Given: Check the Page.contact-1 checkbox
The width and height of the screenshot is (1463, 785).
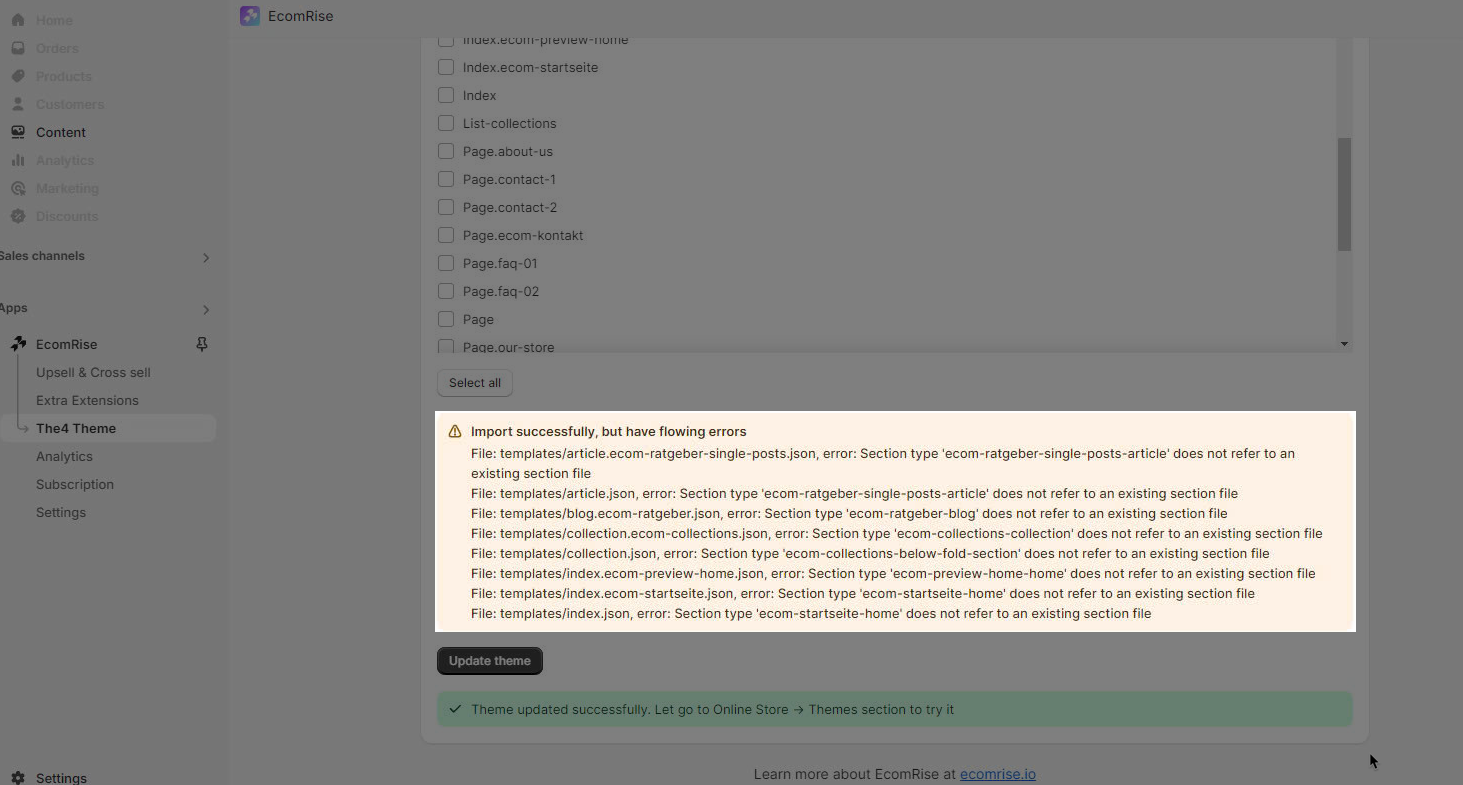Looking at the screenshot, I should point(446,179).
